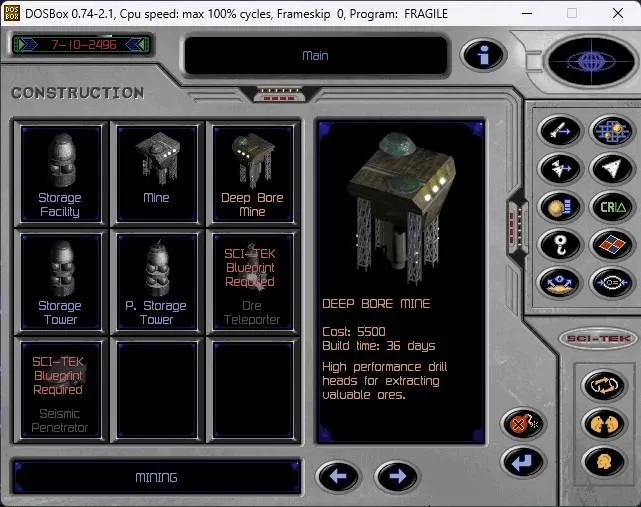Select the P. Storage Tower tile

click(x=156, y=279)
